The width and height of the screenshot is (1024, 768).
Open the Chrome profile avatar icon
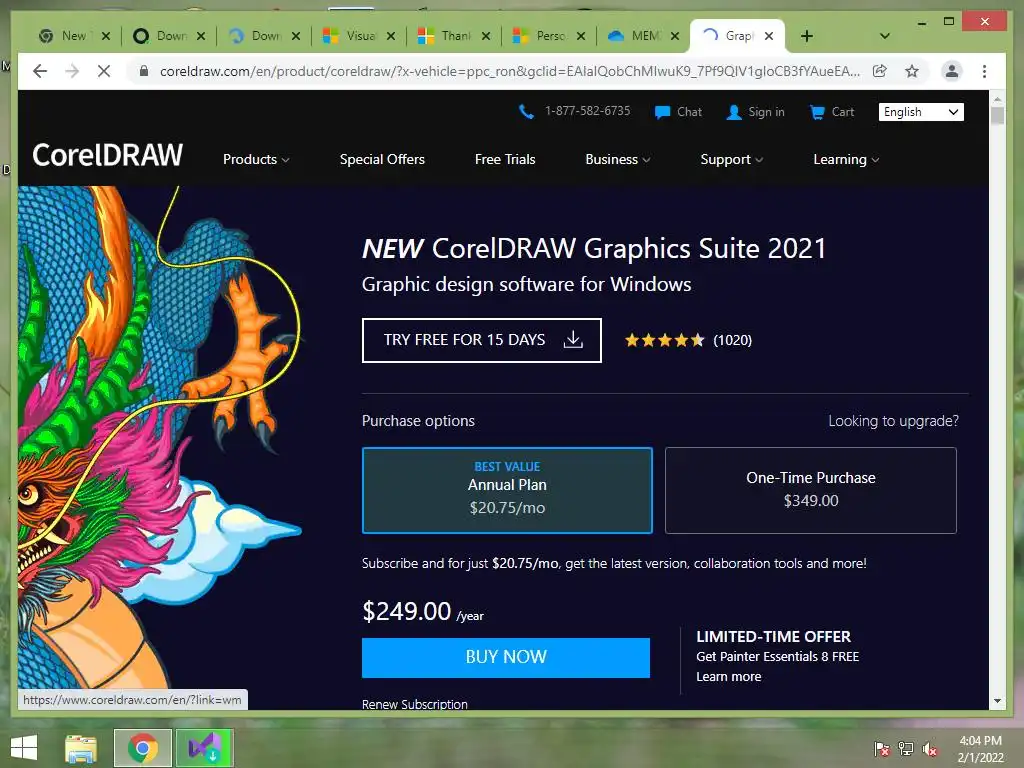952,71
